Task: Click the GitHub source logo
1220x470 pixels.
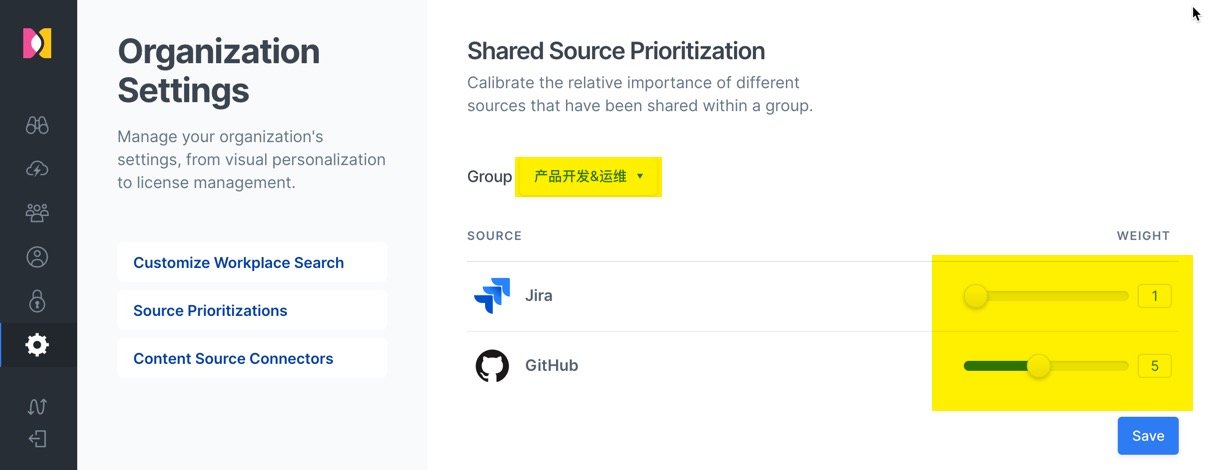Action: (x=492, y=366)
